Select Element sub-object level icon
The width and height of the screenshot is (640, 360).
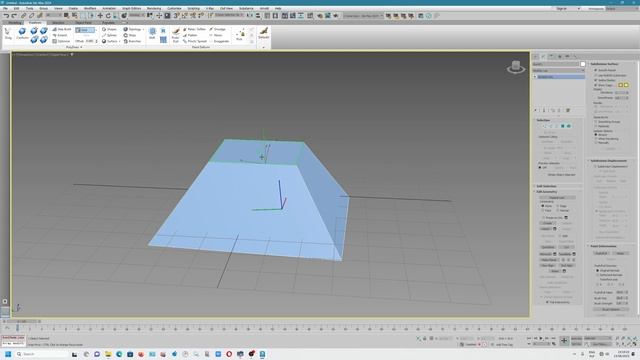point(569,126)
